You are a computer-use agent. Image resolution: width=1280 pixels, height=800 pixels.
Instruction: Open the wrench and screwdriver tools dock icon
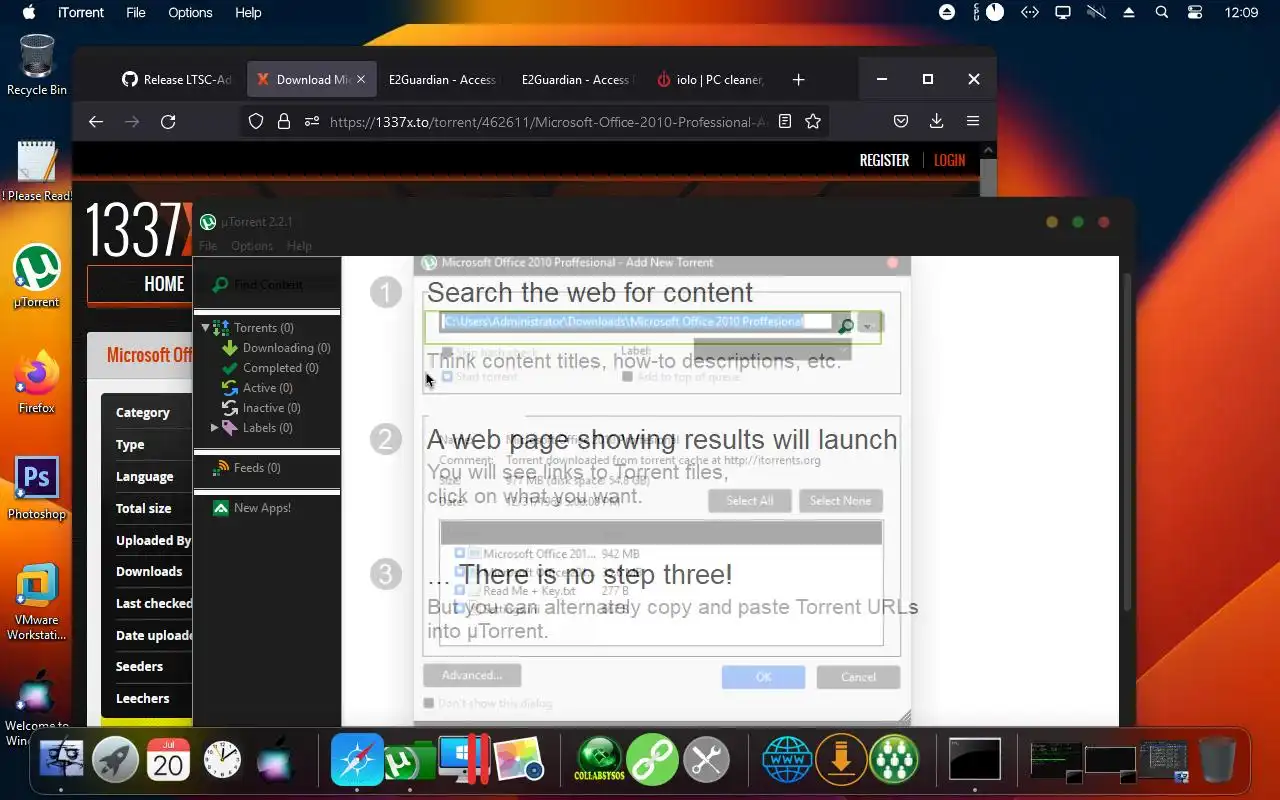coord(706,761)
